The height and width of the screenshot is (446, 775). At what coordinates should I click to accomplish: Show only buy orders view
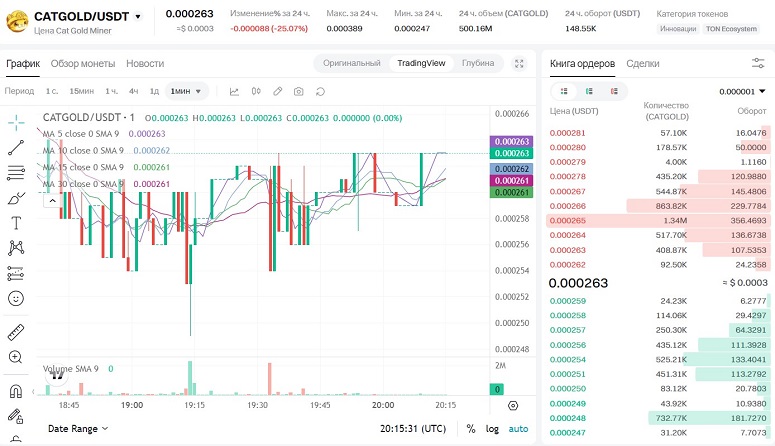(589, 91)
